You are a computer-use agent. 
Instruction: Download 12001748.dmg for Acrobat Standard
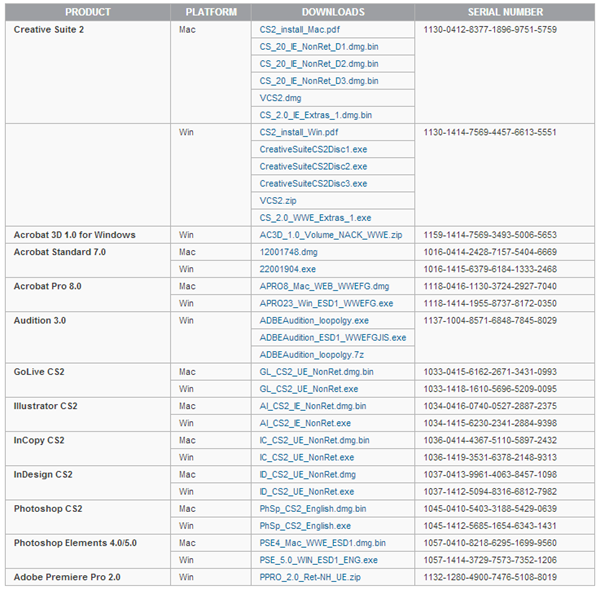288,252
